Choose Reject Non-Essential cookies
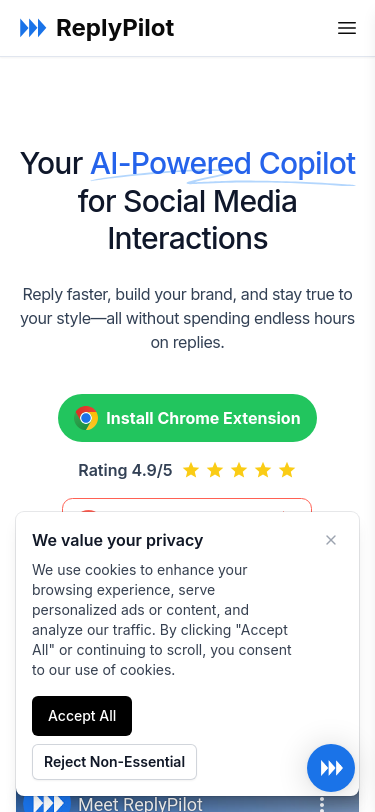Screen dimensions: 375x812 click(114, 762)
